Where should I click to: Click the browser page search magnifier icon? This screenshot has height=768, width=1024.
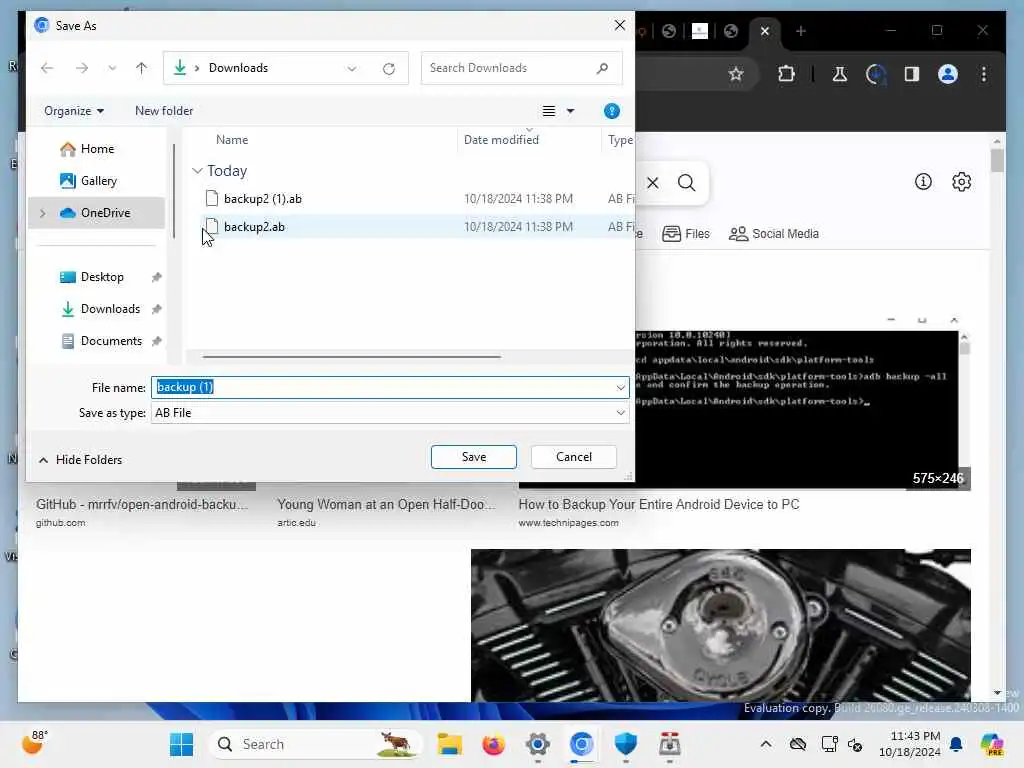pyautogui.click(x=686, y=183)
